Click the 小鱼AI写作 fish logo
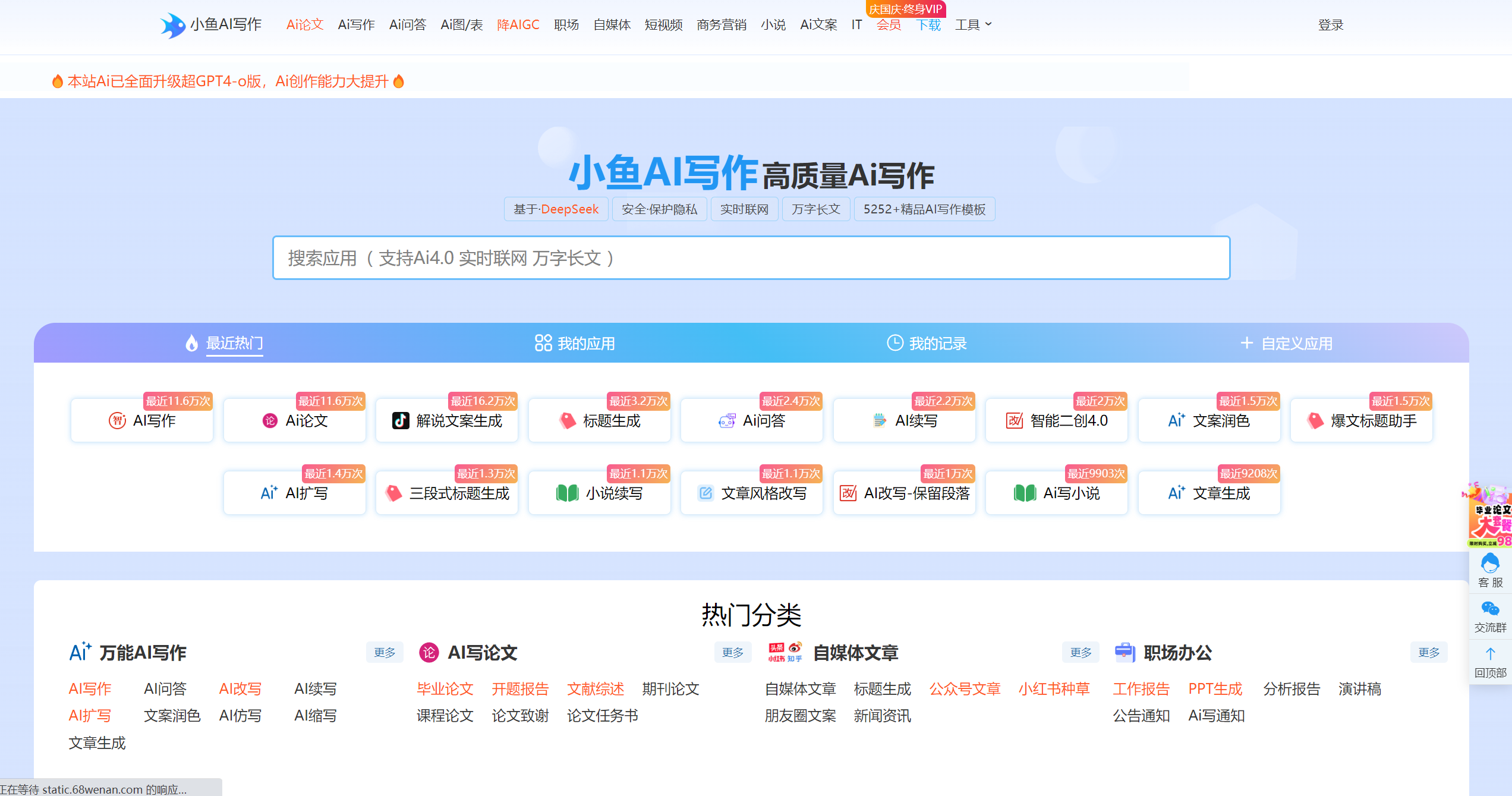The width and height of the screenshot is (1512, 796). [x=172, y=25]
